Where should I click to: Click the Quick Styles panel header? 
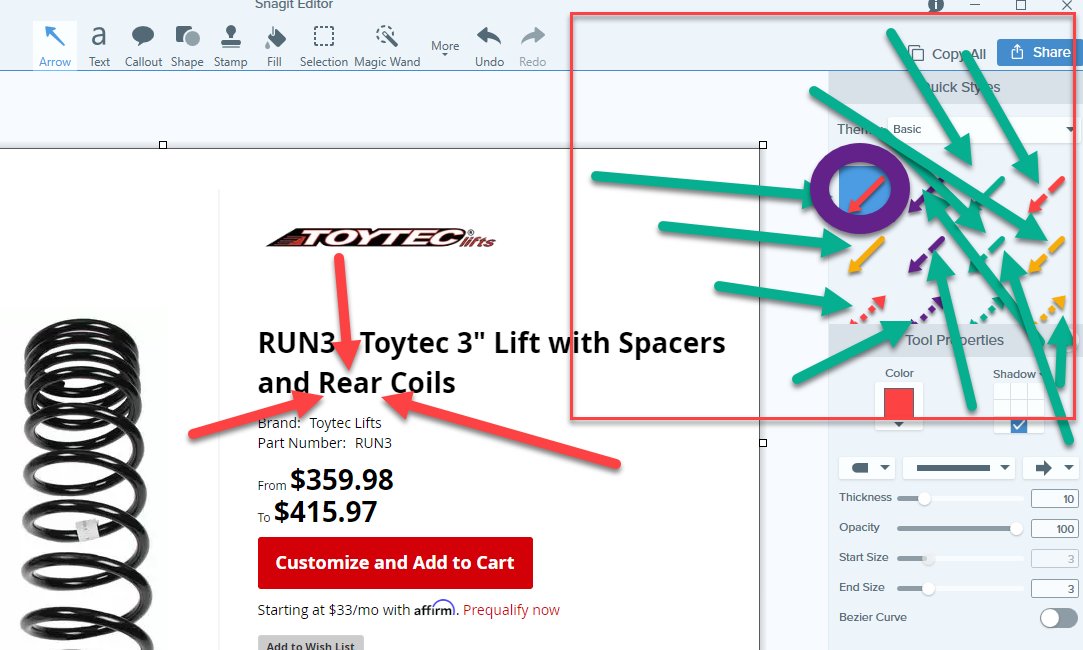[x=956, y=88]
